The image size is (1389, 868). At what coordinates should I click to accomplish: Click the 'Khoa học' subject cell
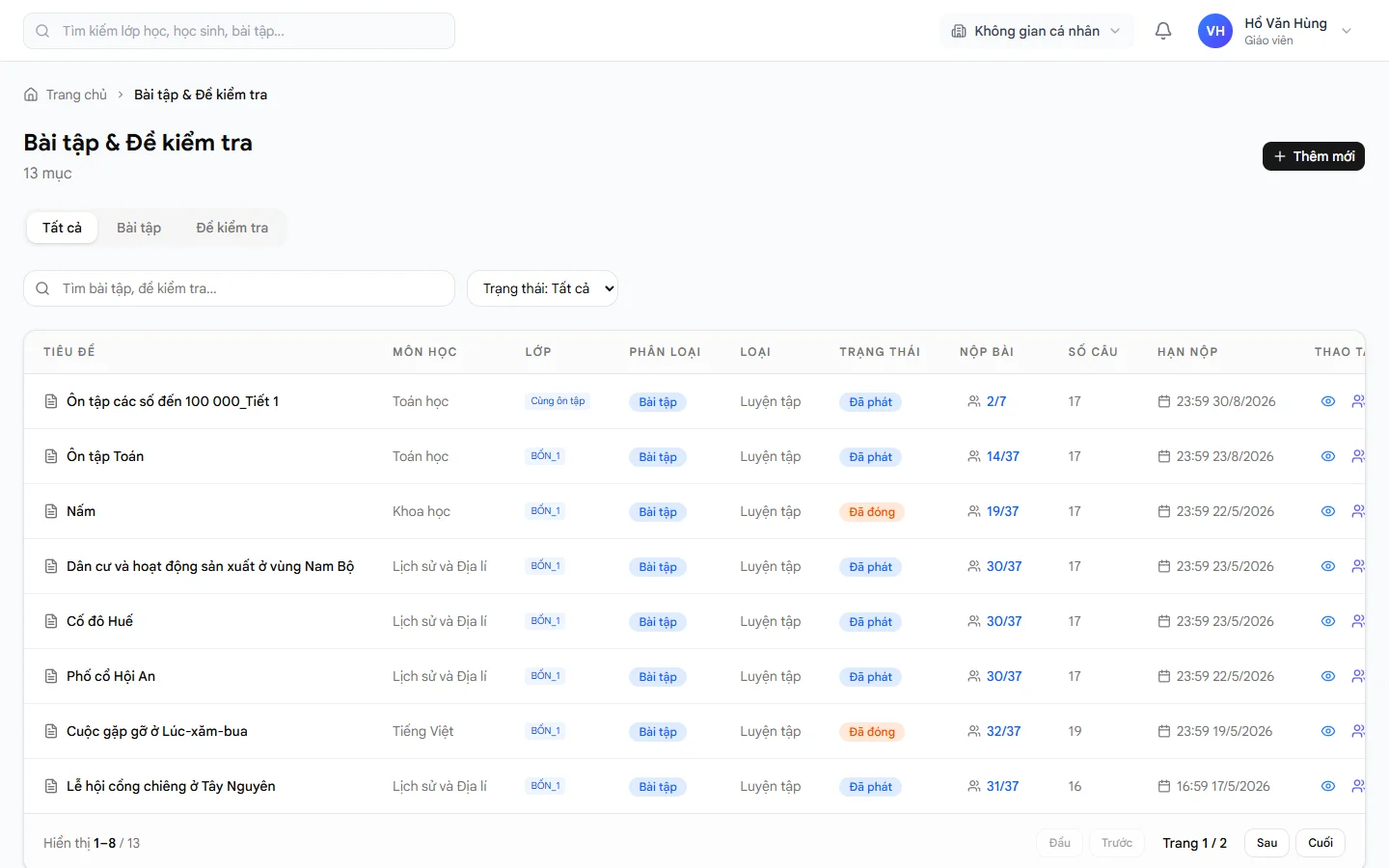[422, 511]
